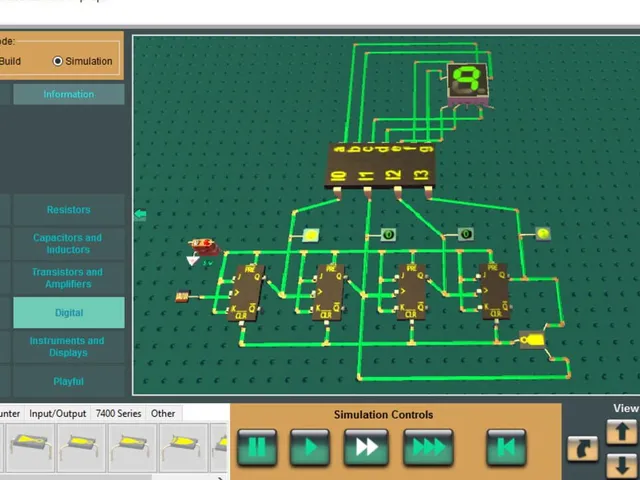This screenshot has height=480, width=640.
Task: Run the simulation at double speed
Action: [366, 447]
